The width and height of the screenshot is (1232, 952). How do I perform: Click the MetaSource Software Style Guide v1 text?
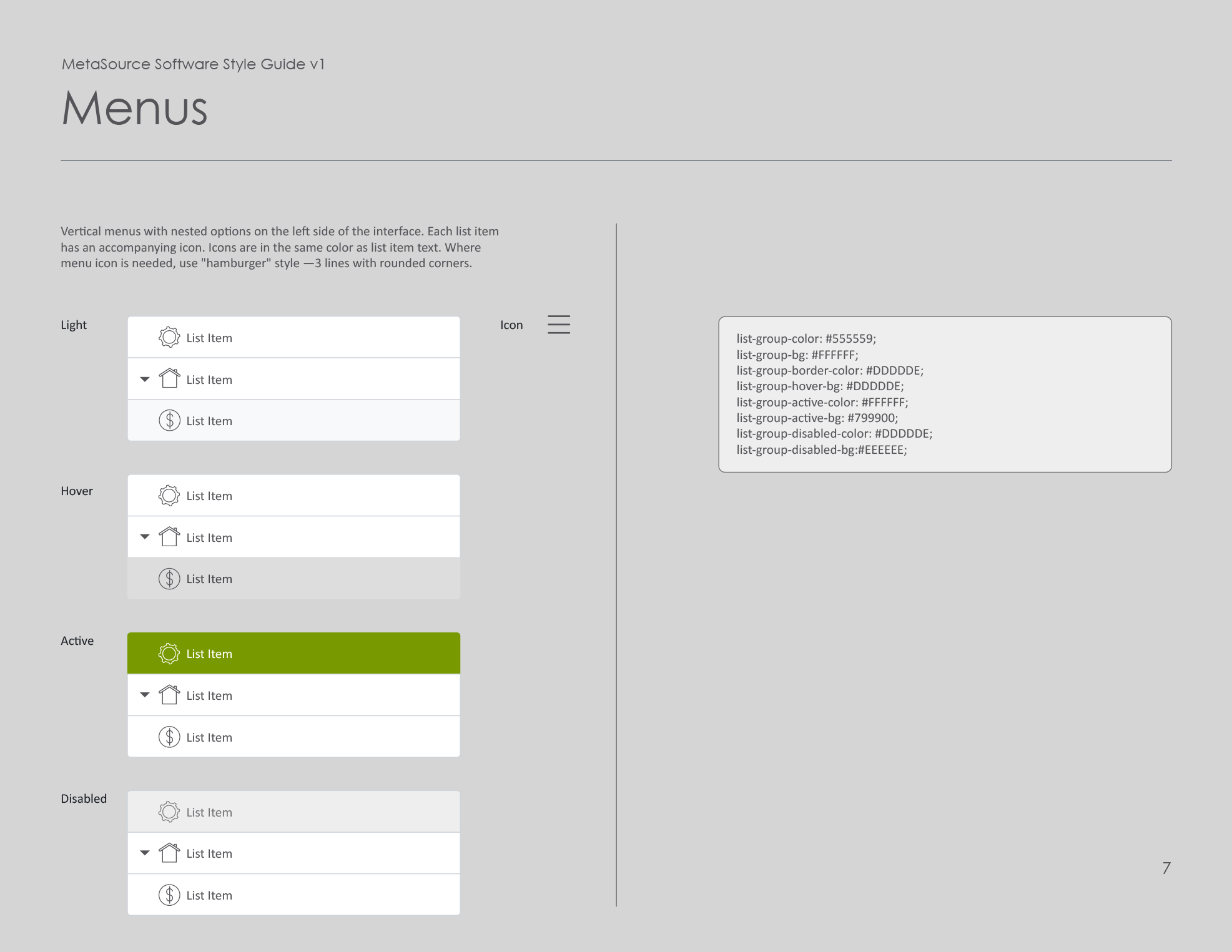pyautogui.click(x=193, y=64)
